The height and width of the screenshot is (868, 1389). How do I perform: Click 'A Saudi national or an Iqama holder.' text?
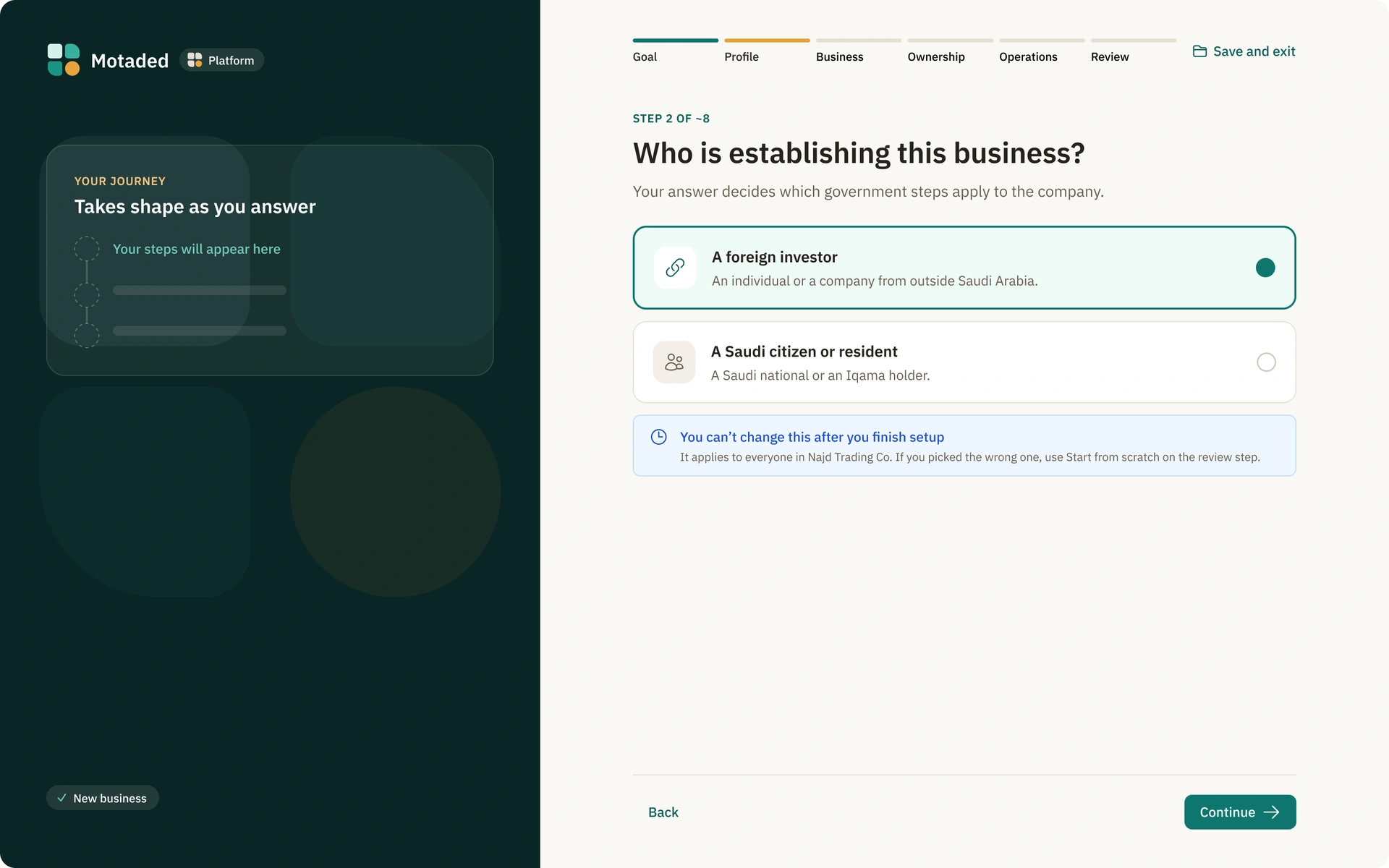820,375
